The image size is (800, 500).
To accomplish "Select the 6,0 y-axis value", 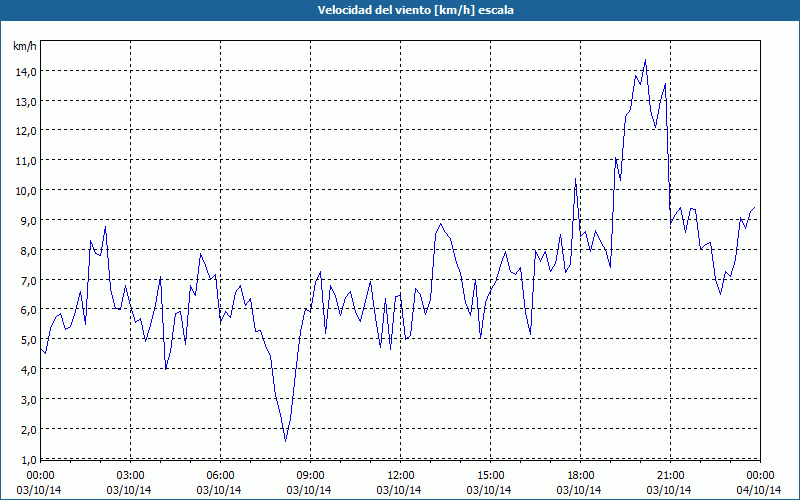I will [x=28, y=310].
